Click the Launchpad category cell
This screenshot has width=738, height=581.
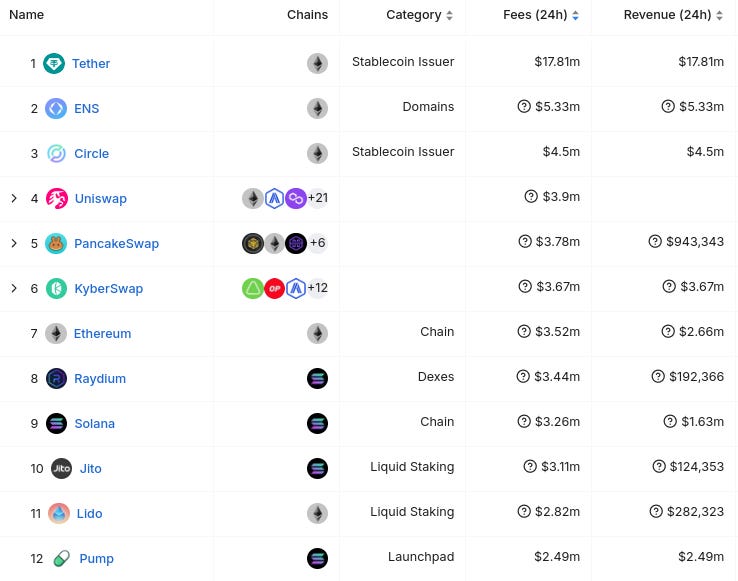(421, 557)
